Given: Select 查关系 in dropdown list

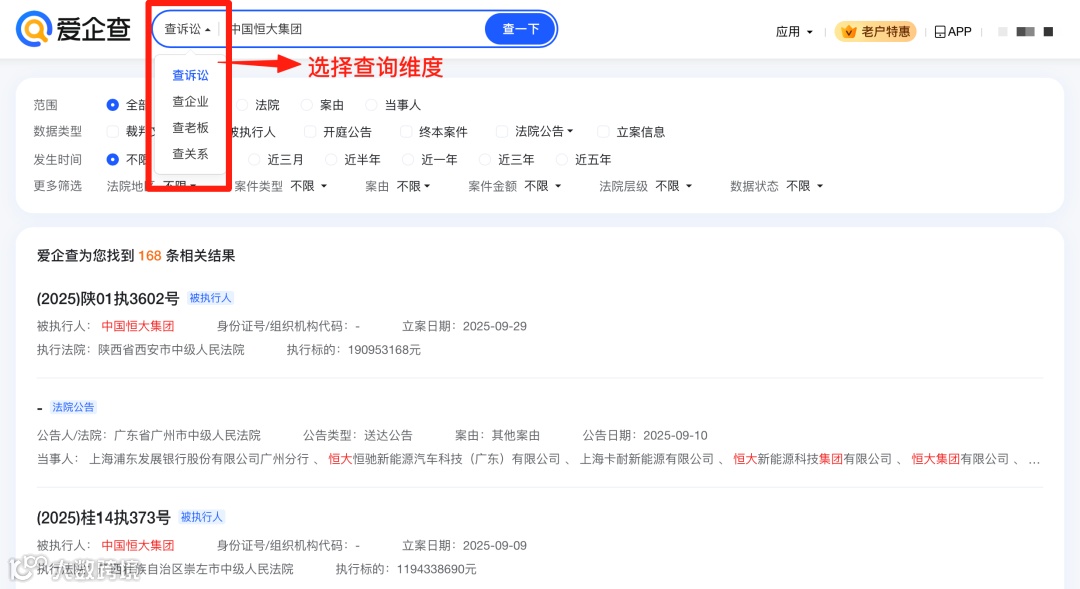Looking at the screenshot, I should 190,154.
